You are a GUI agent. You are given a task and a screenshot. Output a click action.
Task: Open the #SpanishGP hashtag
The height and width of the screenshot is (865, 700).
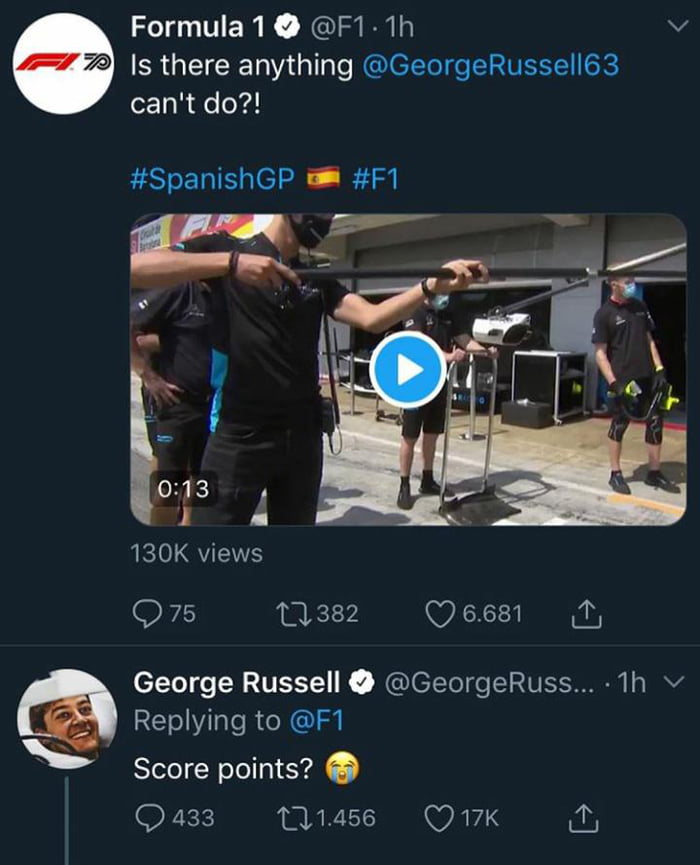[x=213, y=180]
